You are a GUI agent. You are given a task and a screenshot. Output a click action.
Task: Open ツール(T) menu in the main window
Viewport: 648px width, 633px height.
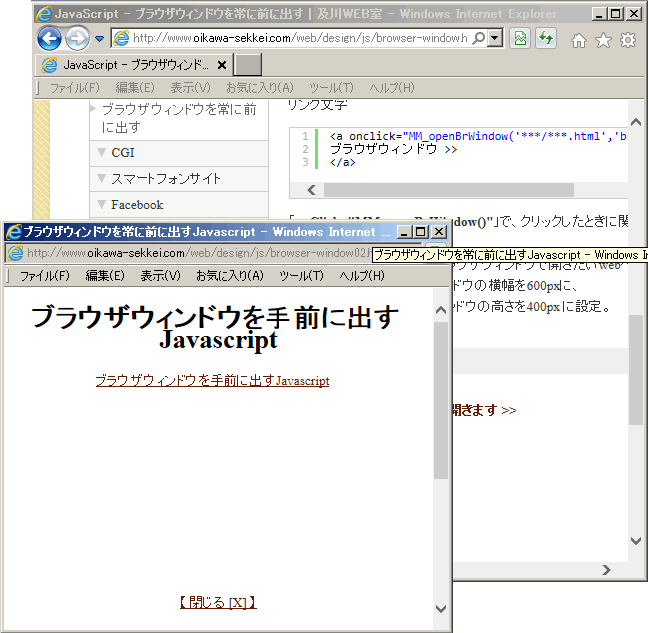tap(331, 88)
